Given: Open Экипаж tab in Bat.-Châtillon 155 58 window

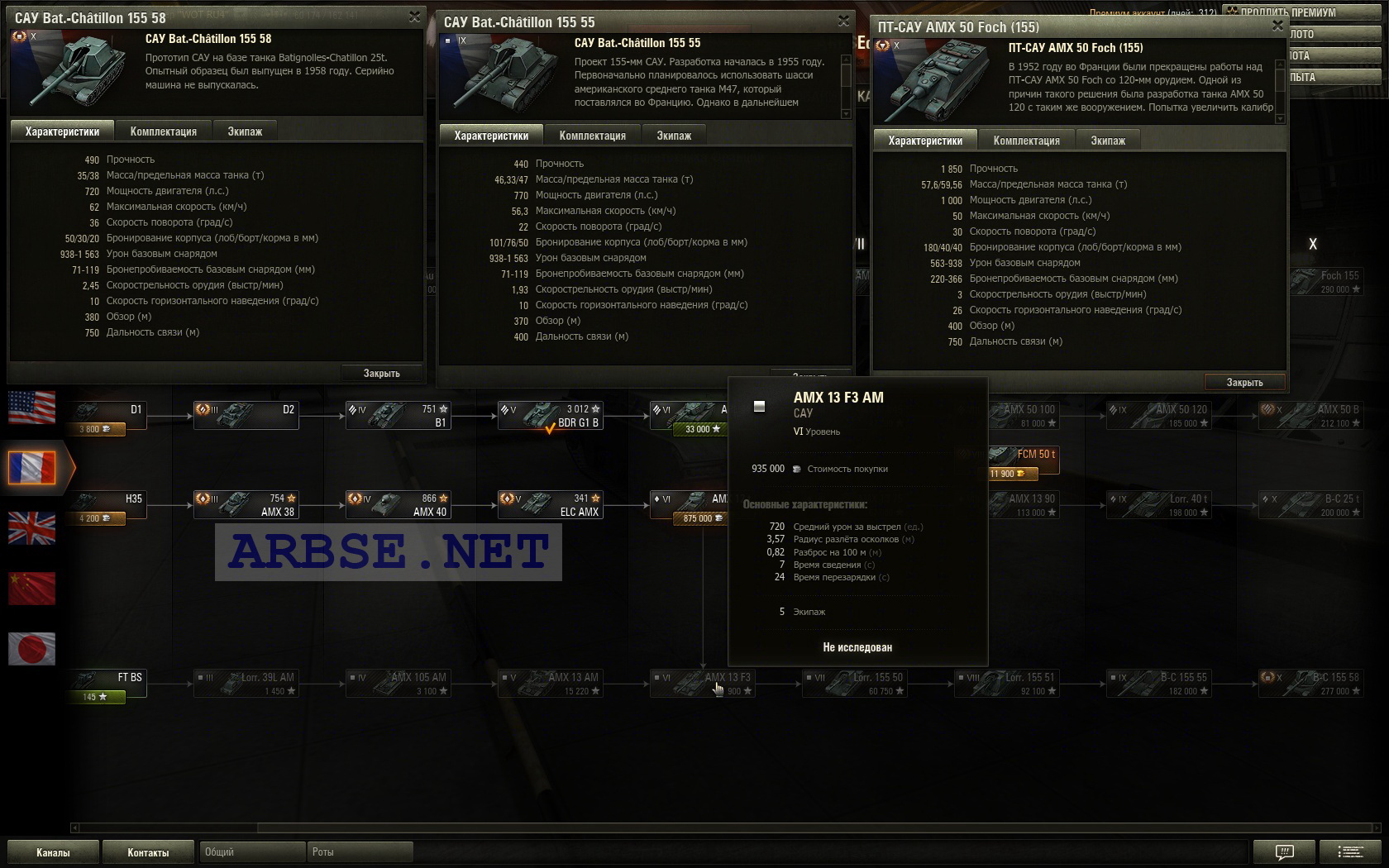Looking at the screenshot, I should (x=245, y=131).
